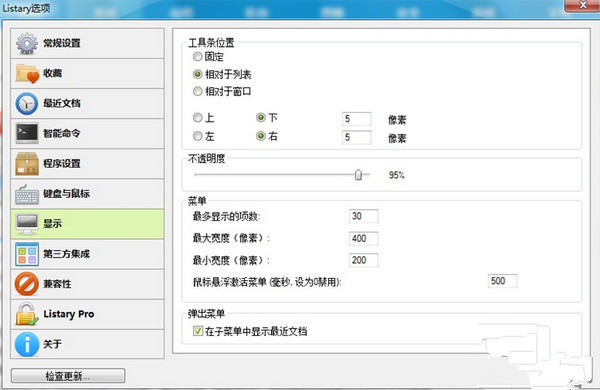Click the 鼠标悬浮激活菜单 delay field
600x390 pixels.
pyautogui.click(x=502, y=281)
